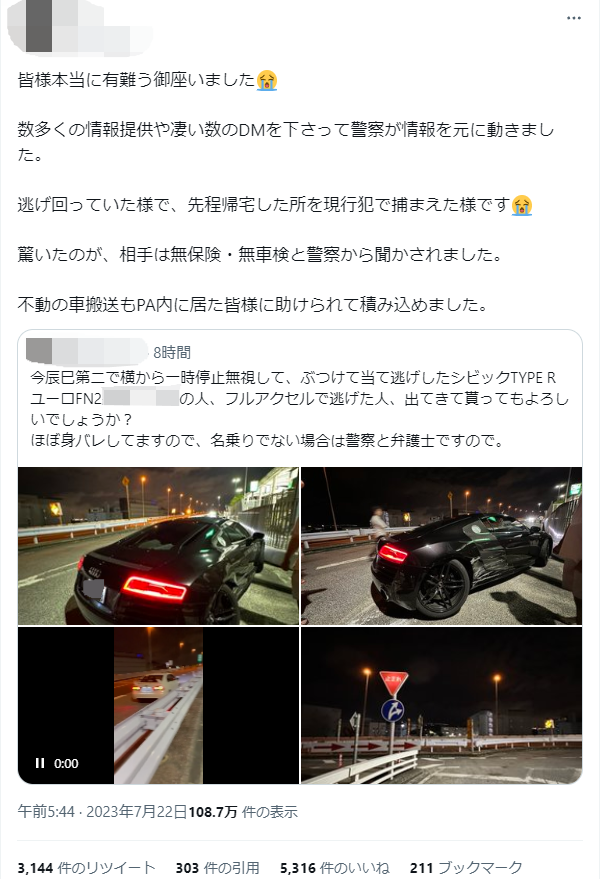This screenshot has width=600, height=879.
Task: Open the stop sign intersection photo
Action: [x=441, y=705]
